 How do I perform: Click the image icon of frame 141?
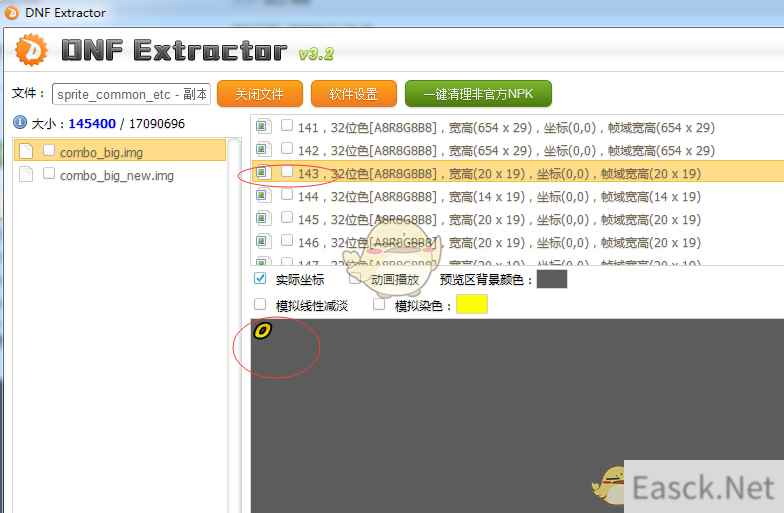[x=263, y=127]
